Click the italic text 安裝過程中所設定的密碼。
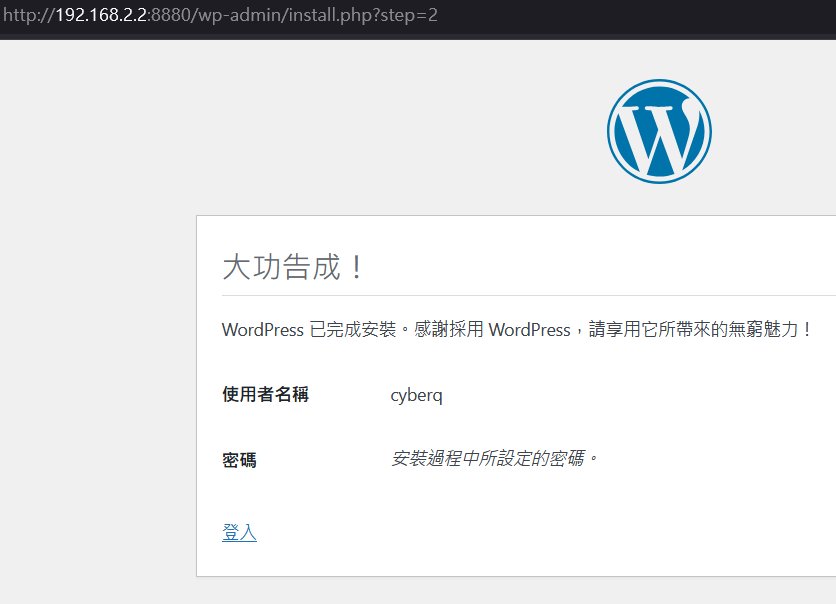 click(494, 458)
